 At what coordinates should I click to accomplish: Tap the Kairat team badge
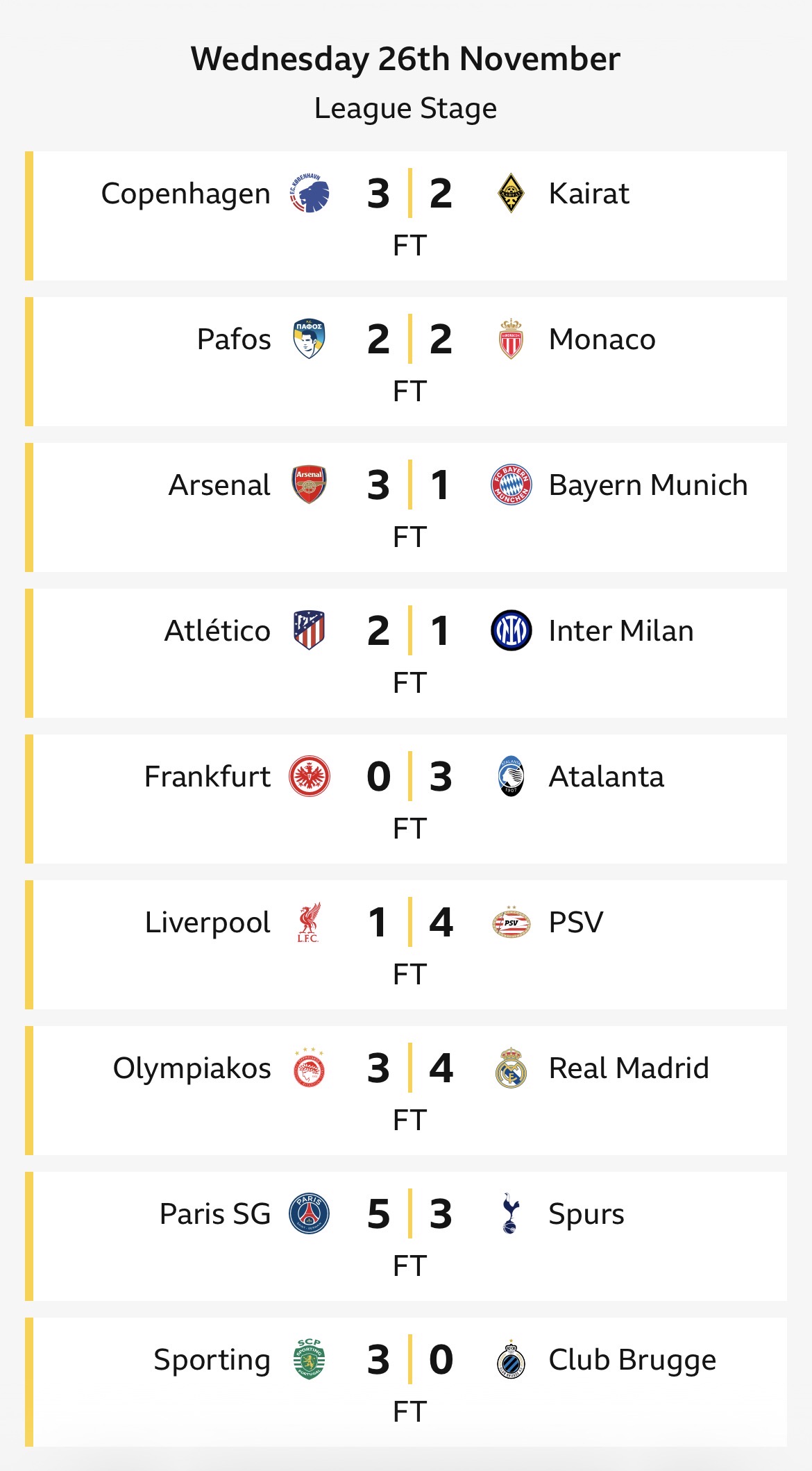point(511,193)
